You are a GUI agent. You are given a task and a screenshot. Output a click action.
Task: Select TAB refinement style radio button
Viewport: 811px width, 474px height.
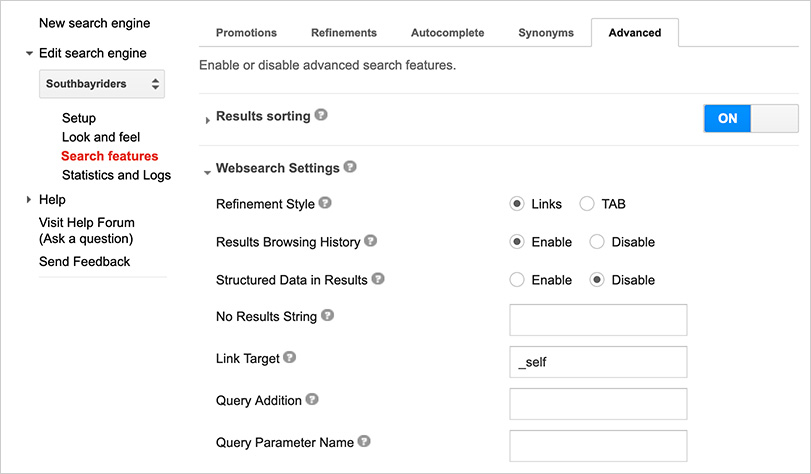point(587,204)
